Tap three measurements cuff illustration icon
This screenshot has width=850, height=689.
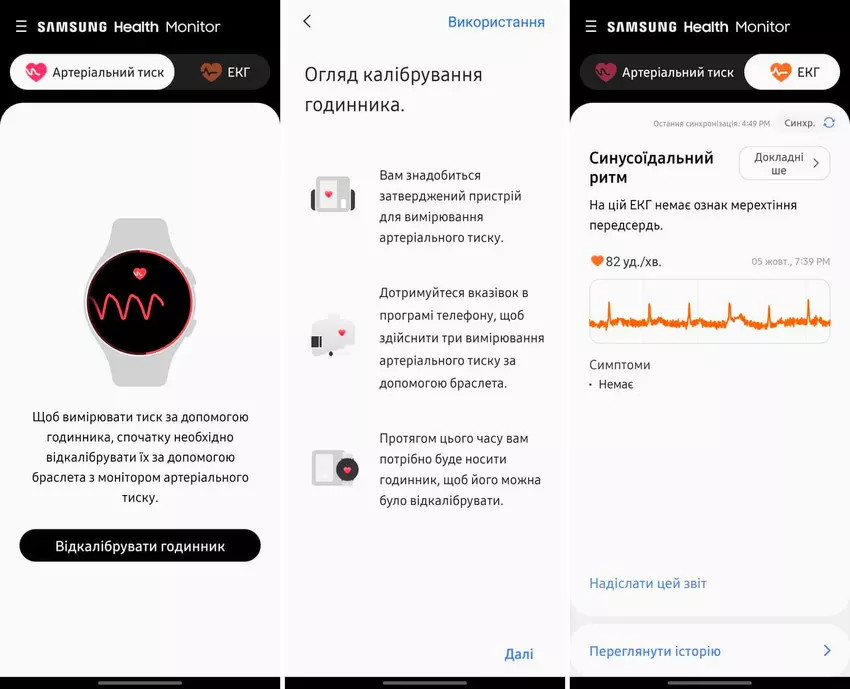333,336
